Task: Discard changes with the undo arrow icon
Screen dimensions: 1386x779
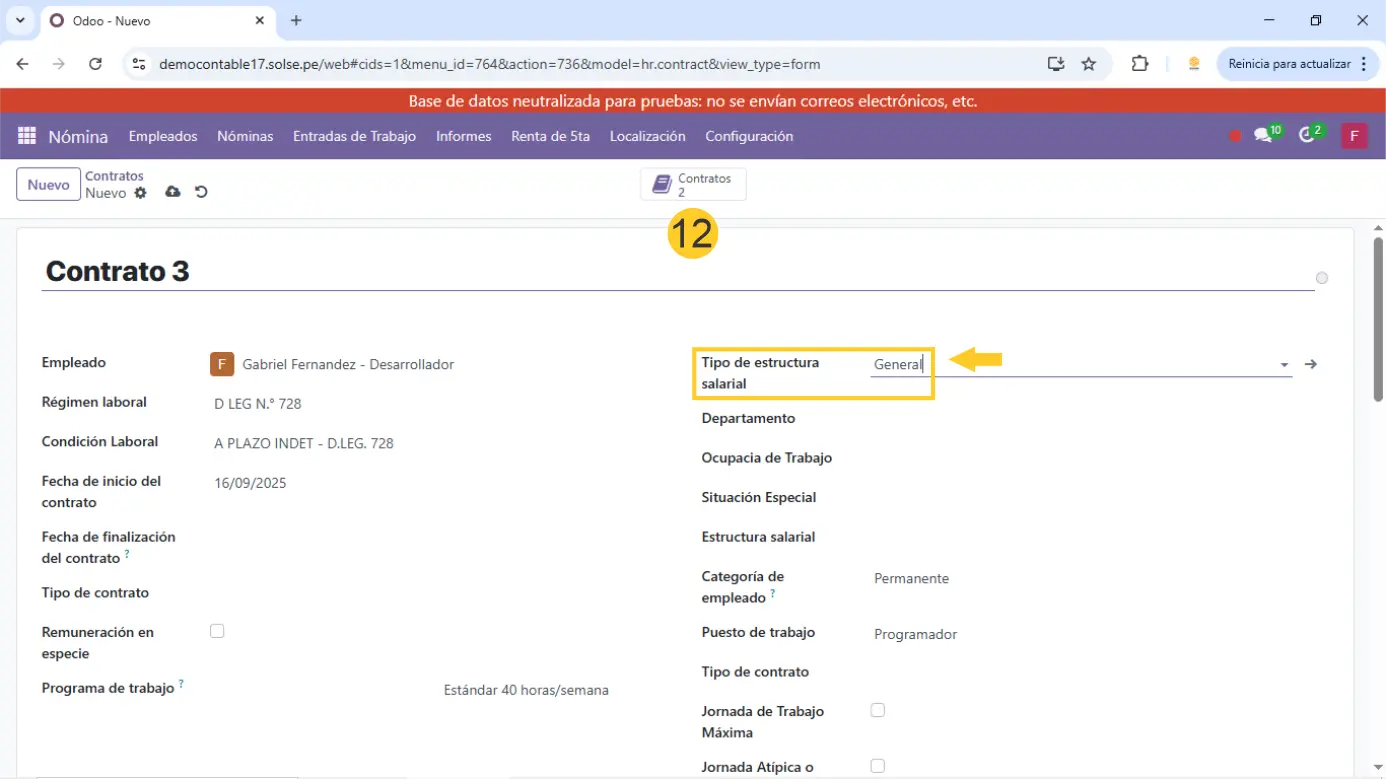Action: click(x=201, y=192)
